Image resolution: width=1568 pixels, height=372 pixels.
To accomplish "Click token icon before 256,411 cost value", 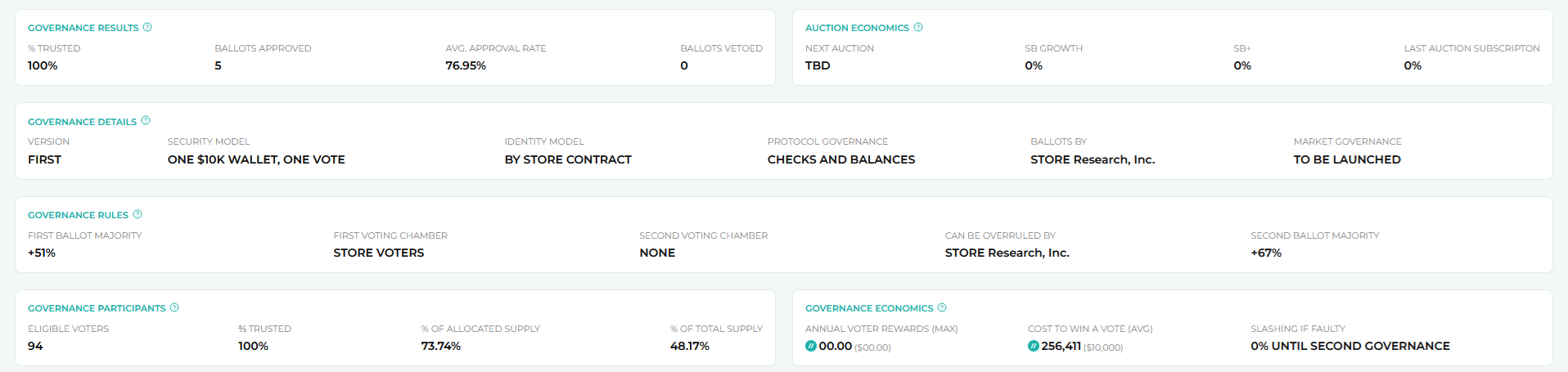I will (1033, 346).
